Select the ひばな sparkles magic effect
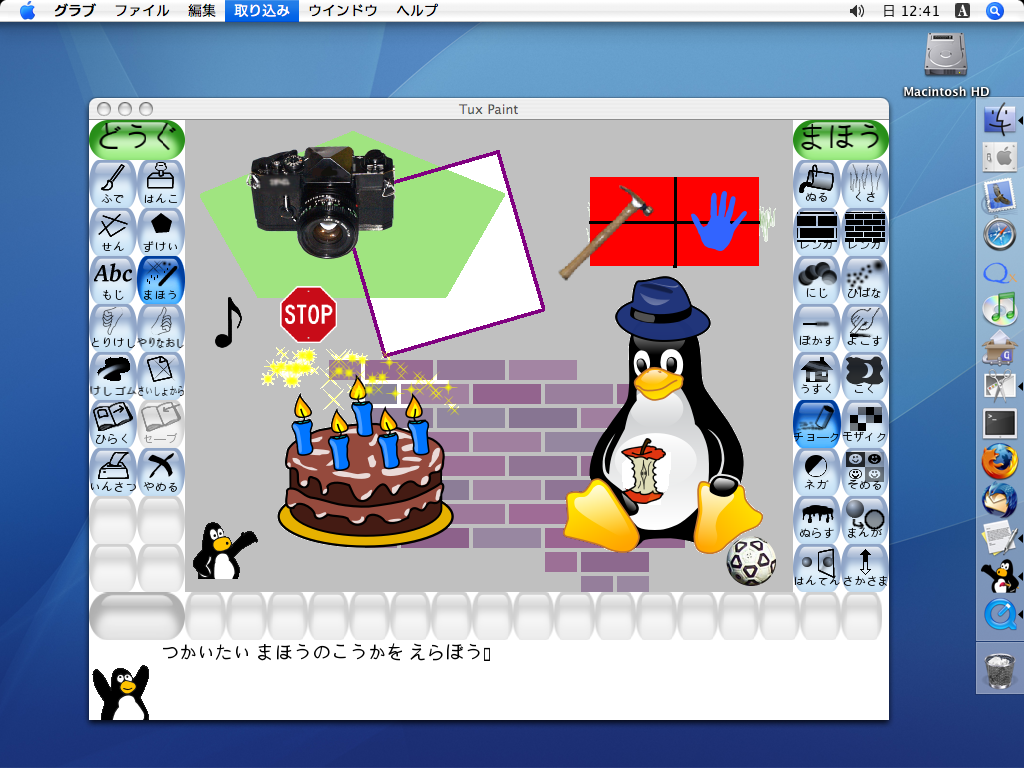Screen dimensions: 1024x768 click(x=865, y=280)
